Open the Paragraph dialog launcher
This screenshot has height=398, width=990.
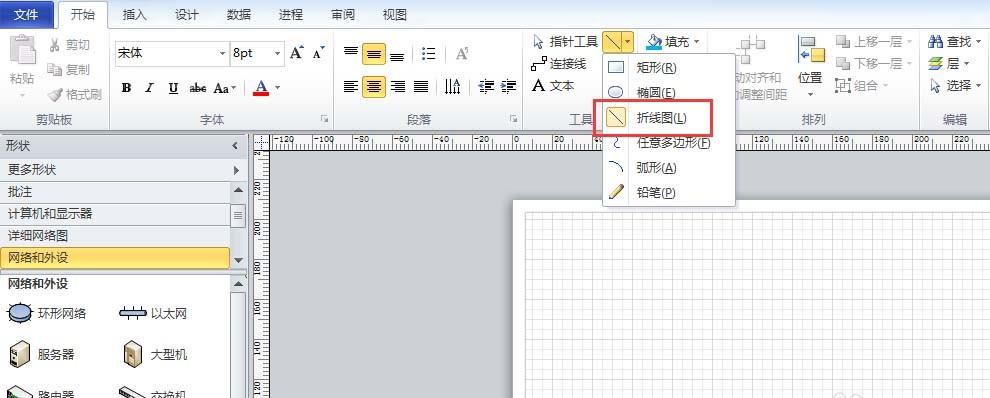514,119
